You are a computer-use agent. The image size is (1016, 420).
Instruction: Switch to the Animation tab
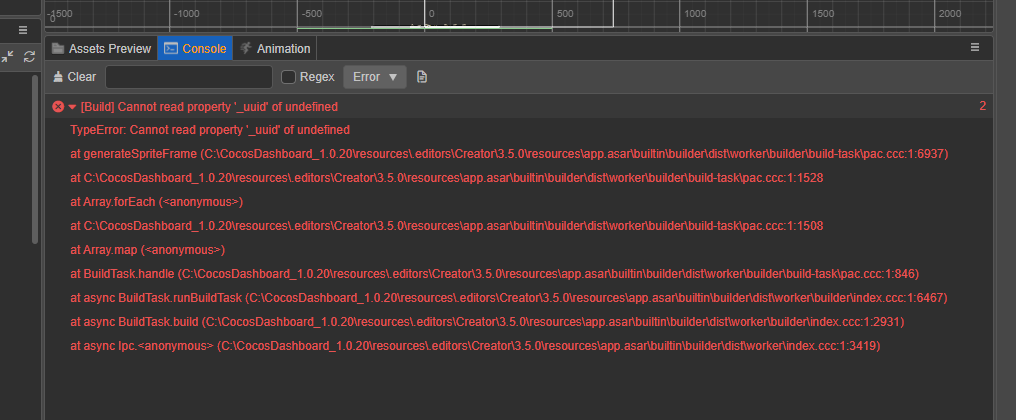tap(275, 49)
